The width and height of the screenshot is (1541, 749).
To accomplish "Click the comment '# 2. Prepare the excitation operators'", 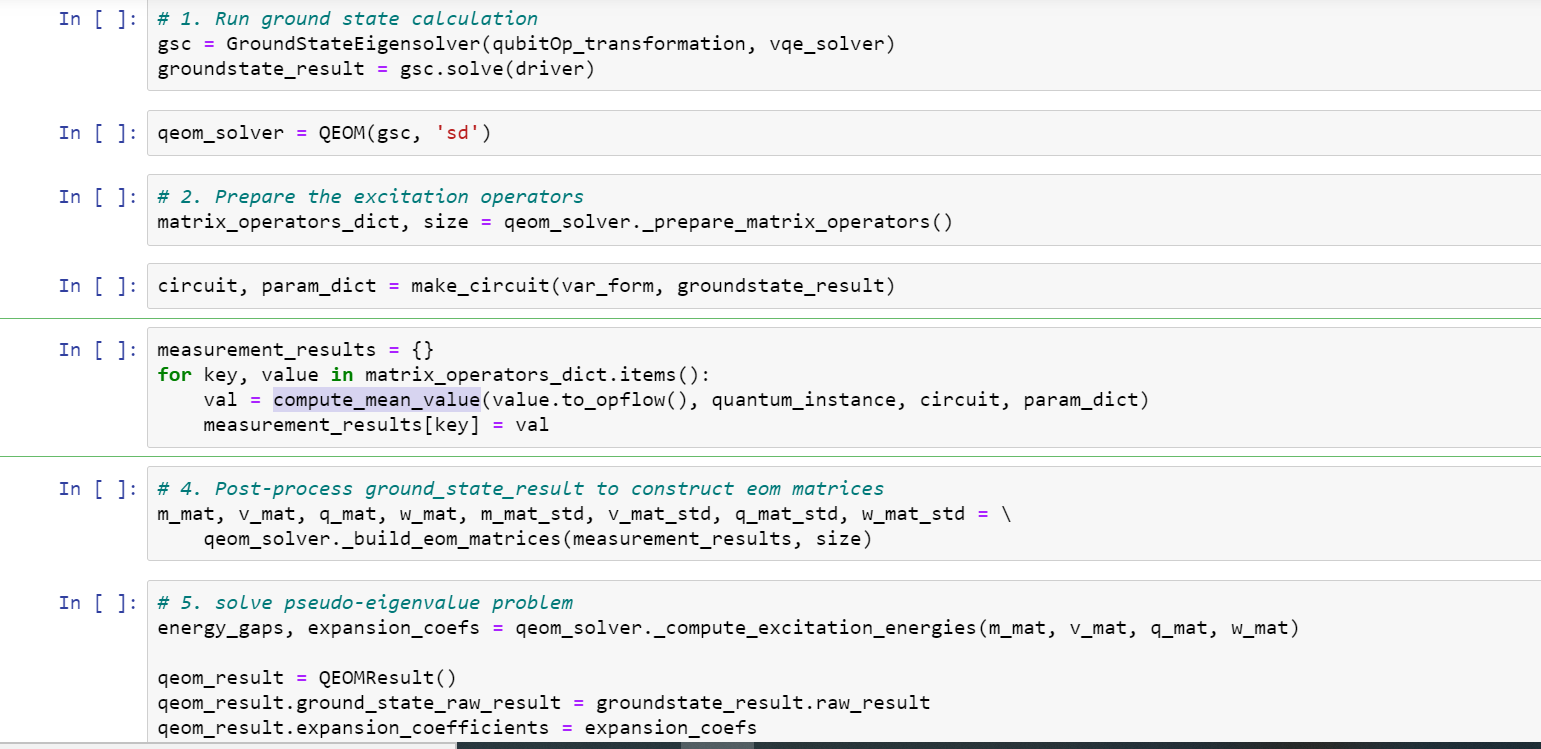I will click(x=371, y=197).
